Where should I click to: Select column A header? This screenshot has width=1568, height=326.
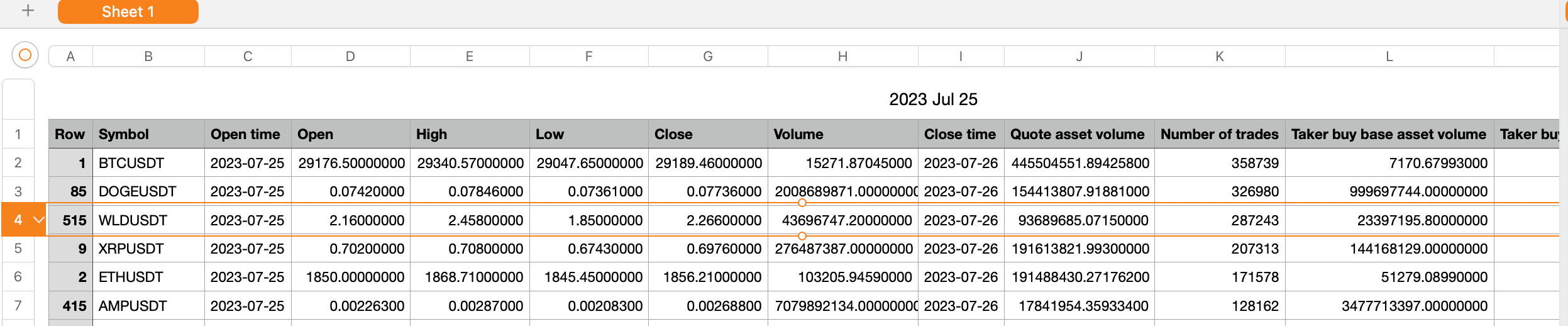point(70,57)
